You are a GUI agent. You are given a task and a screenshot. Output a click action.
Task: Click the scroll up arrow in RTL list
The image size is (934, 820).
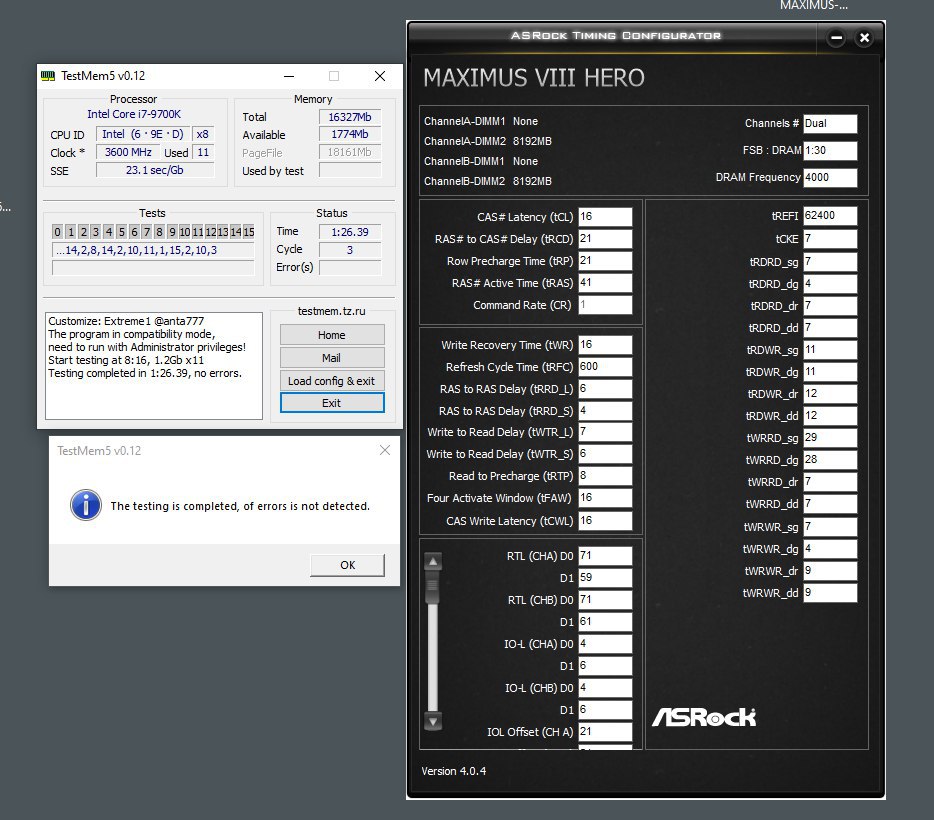433,561
